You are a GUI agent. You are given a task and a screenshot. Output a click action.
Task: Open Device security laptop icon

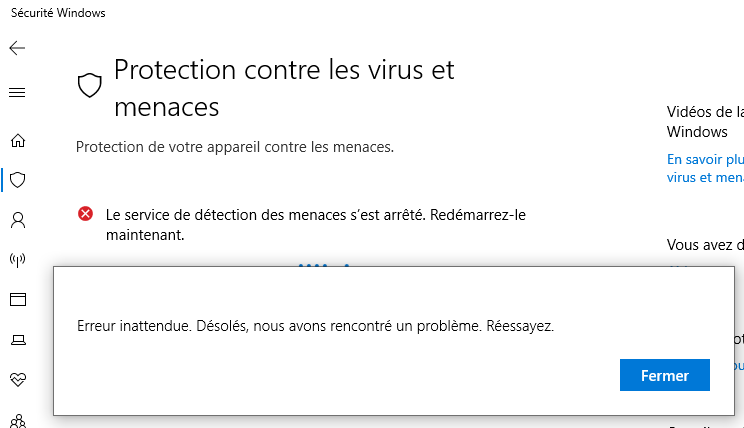[x=17, y=340]
